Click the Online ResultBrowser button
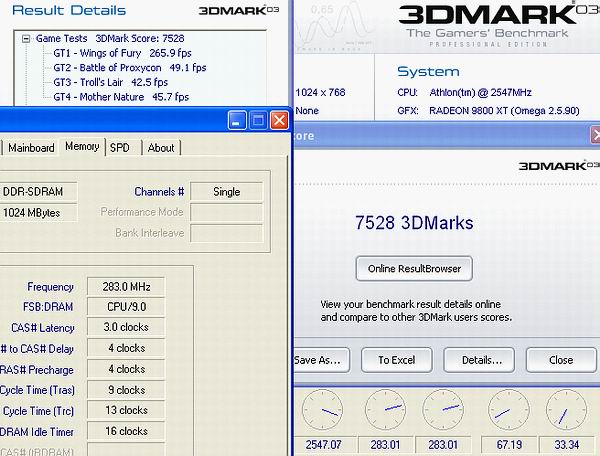This screenshot has height=456, width=600. pyautogui.click(x=414, y=269)
